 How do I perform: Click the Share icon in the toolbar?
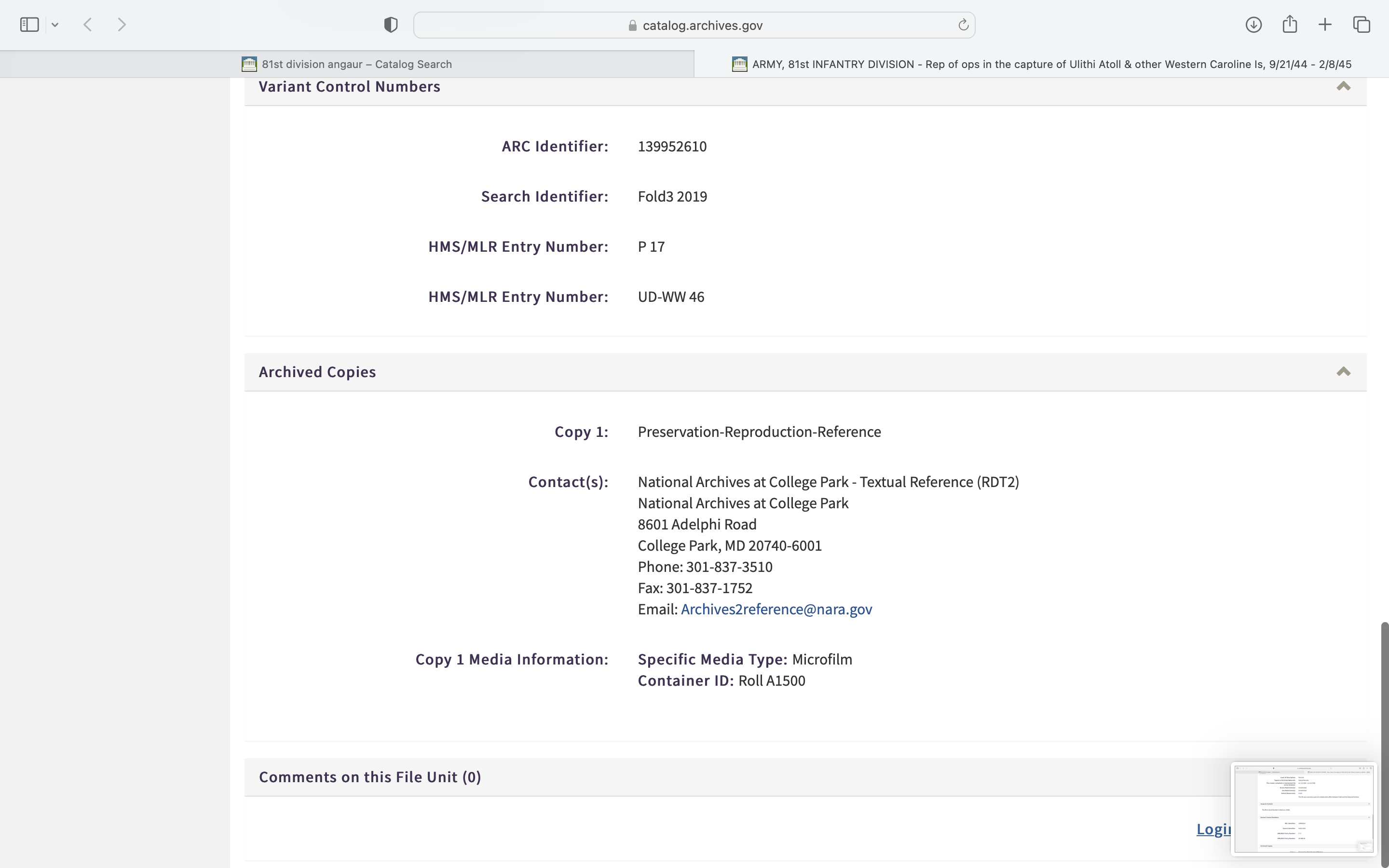pyautogui.click(x=1290, y=25)
